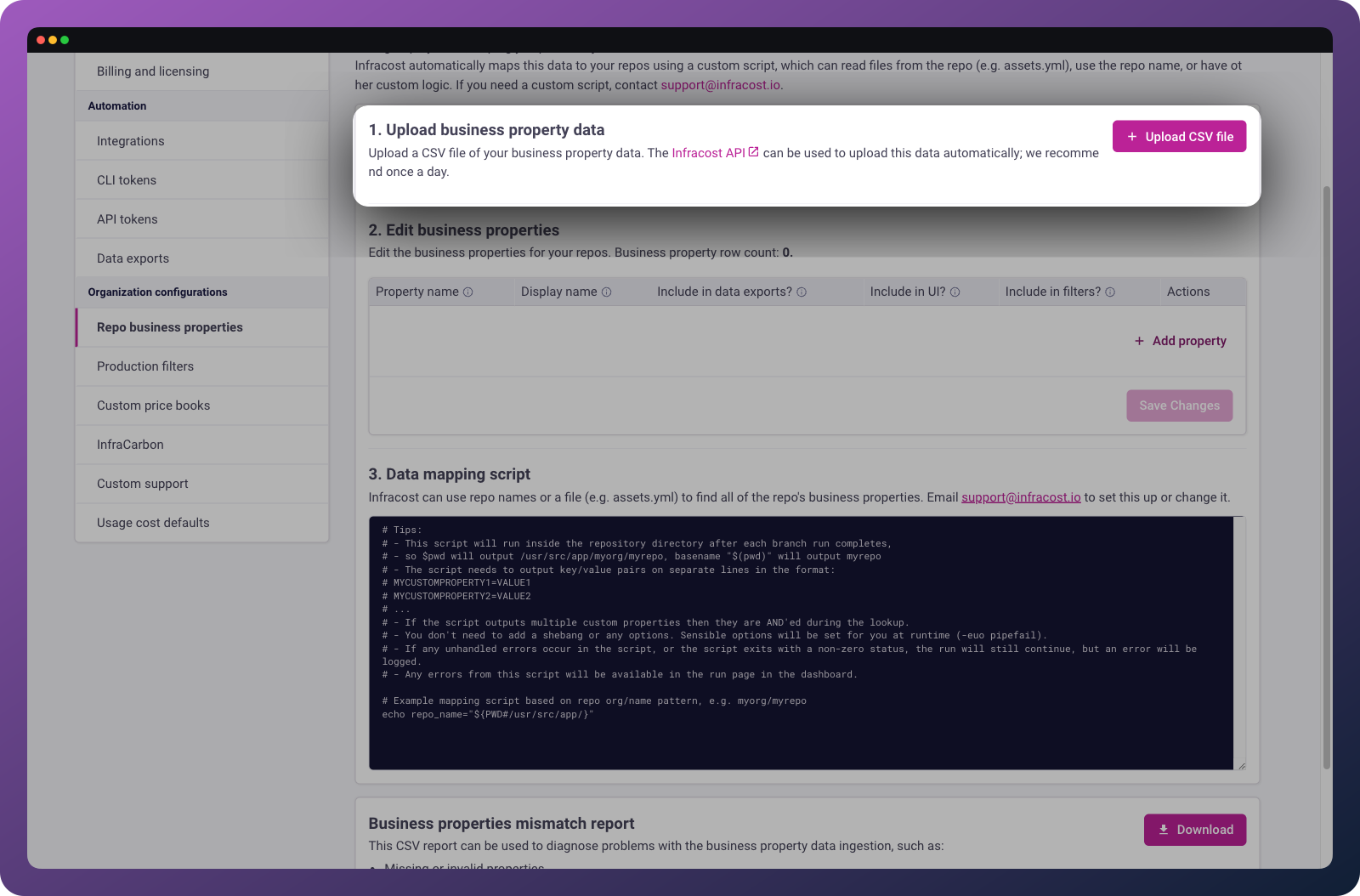Viewport: 1360px width, 896px height.
Task: Open Production filters from the sidebar
Action: pyautogui.click(x=145, y=366)
